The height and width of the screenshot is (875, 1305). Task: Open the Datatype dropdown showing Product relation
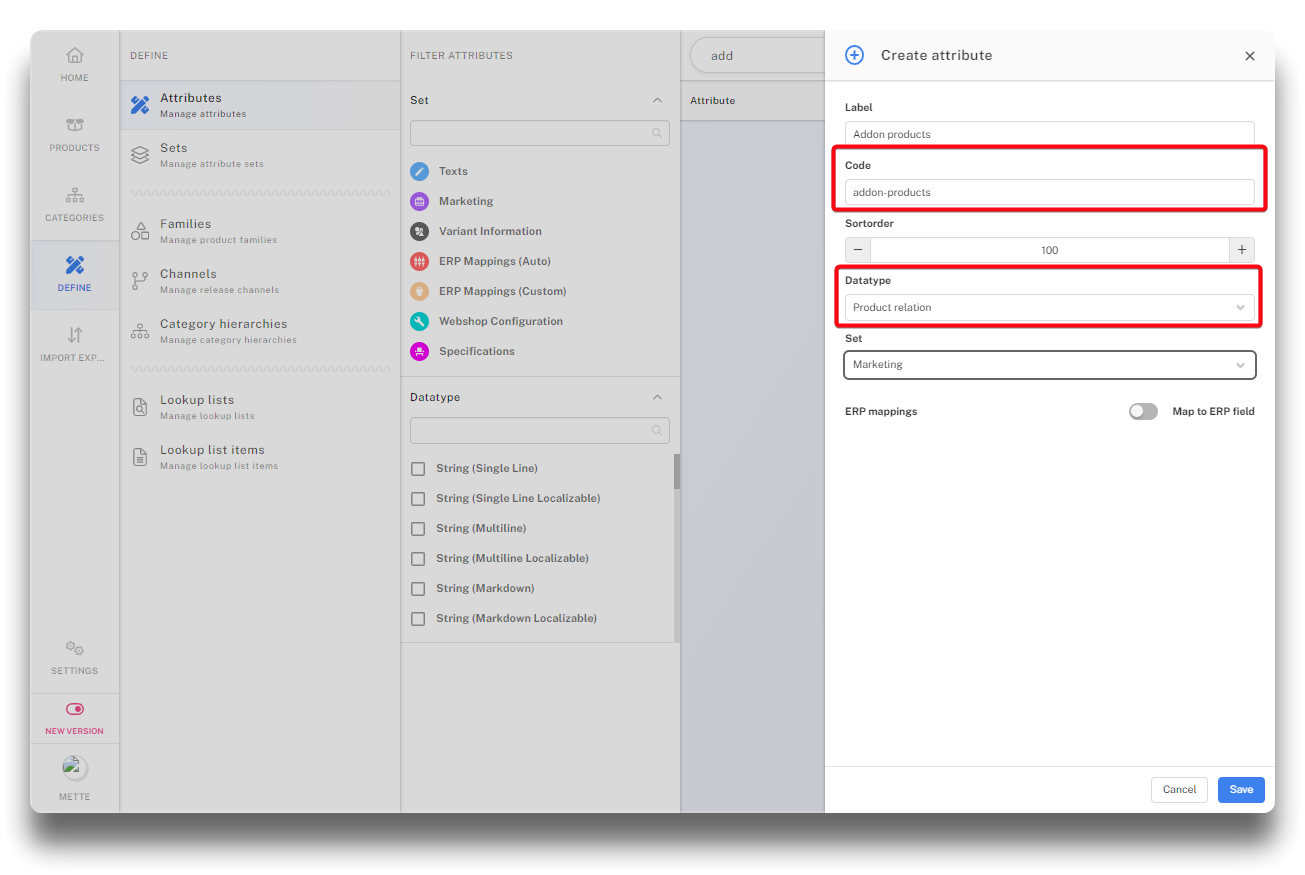point(1049,308)
